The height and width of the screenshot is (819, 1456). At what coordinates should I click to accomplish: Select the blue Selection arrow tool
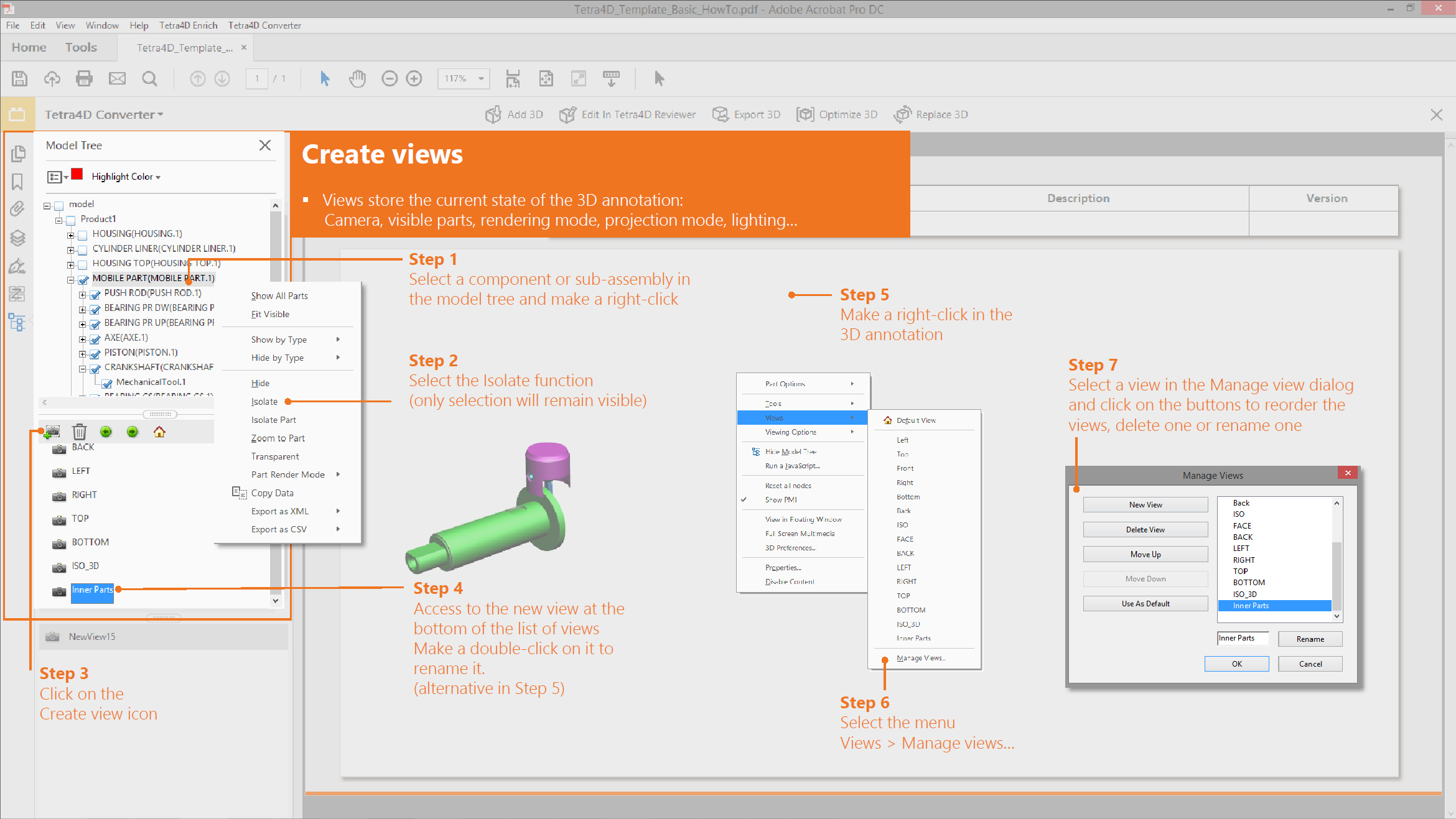[x=325, y=78]
